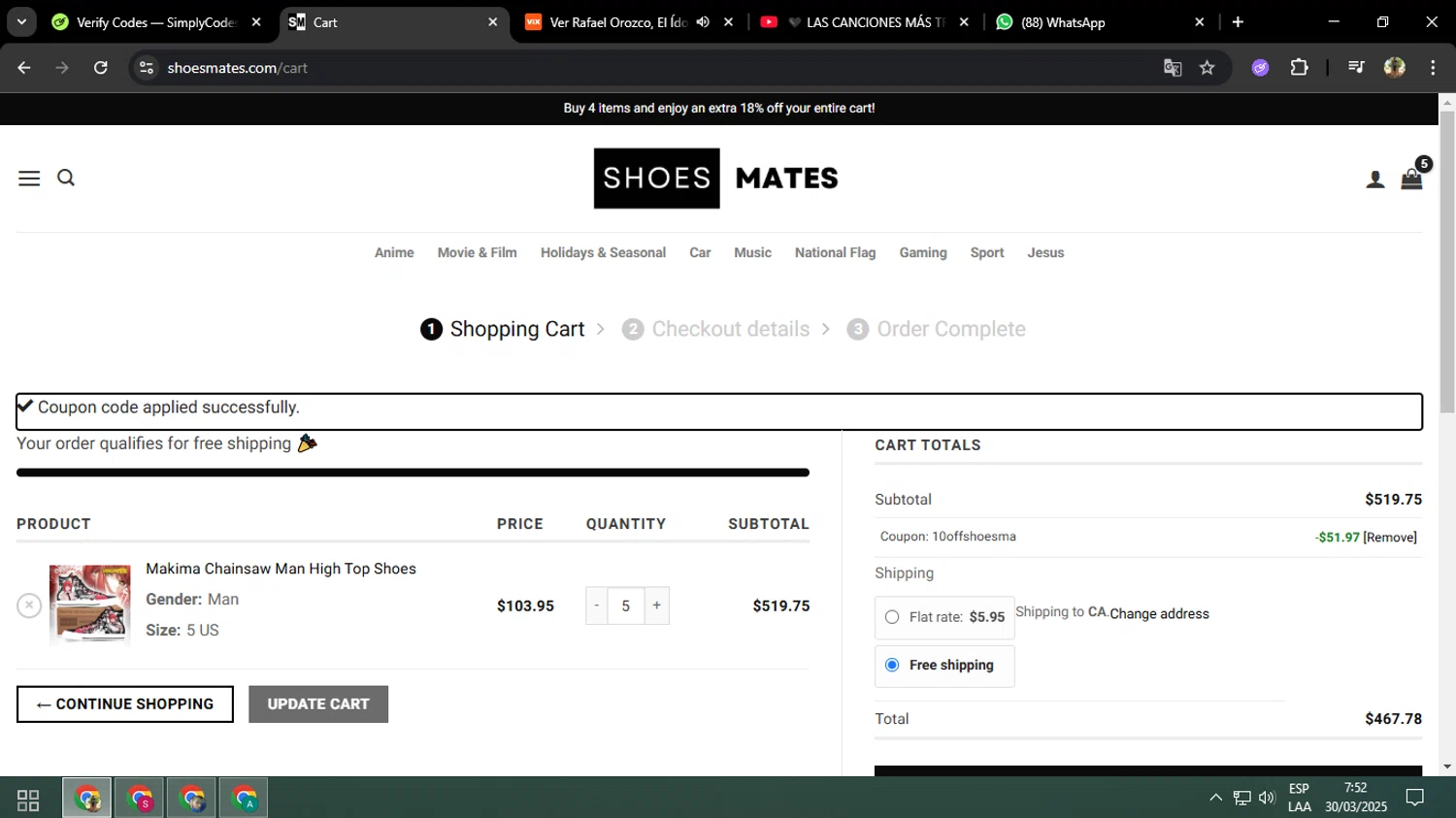This screenshot has width=1456, height=818.
Task: Bookmark this page with the star icon
Action: 1207,68
